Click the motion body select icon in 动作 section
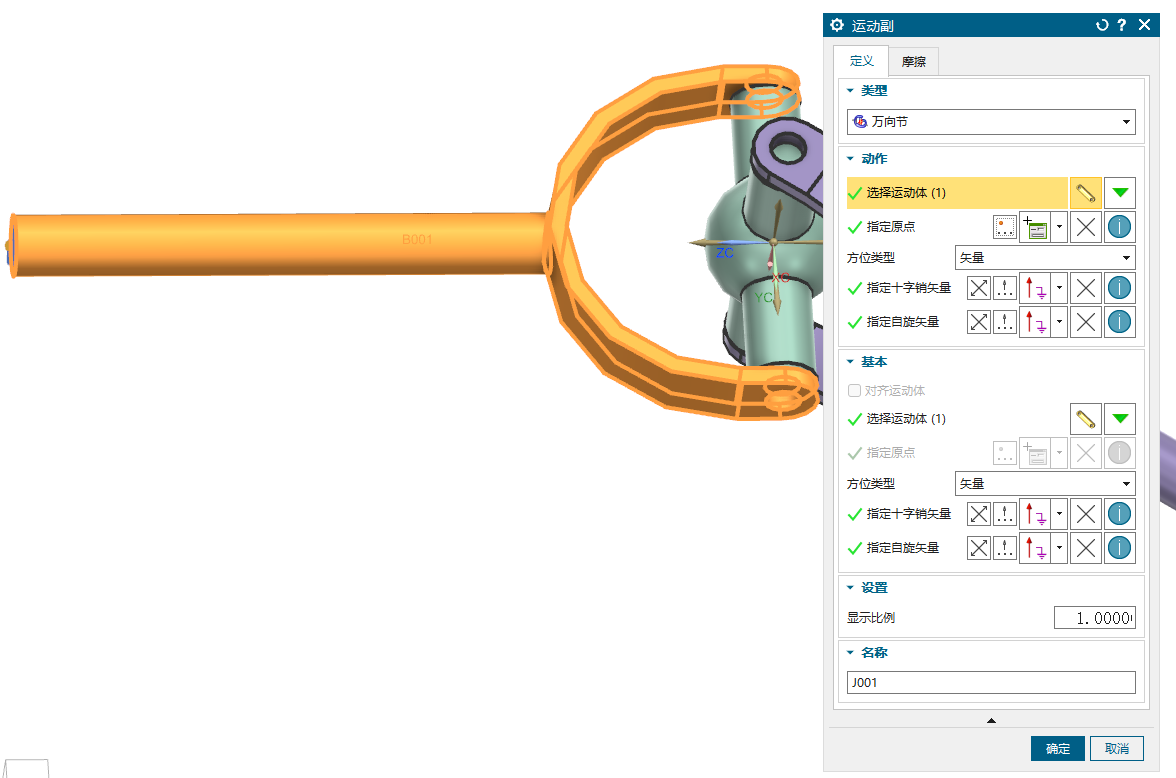The width and height of the screenshot is (1176, 778). pyautogui.click(x=1085, y=193)
